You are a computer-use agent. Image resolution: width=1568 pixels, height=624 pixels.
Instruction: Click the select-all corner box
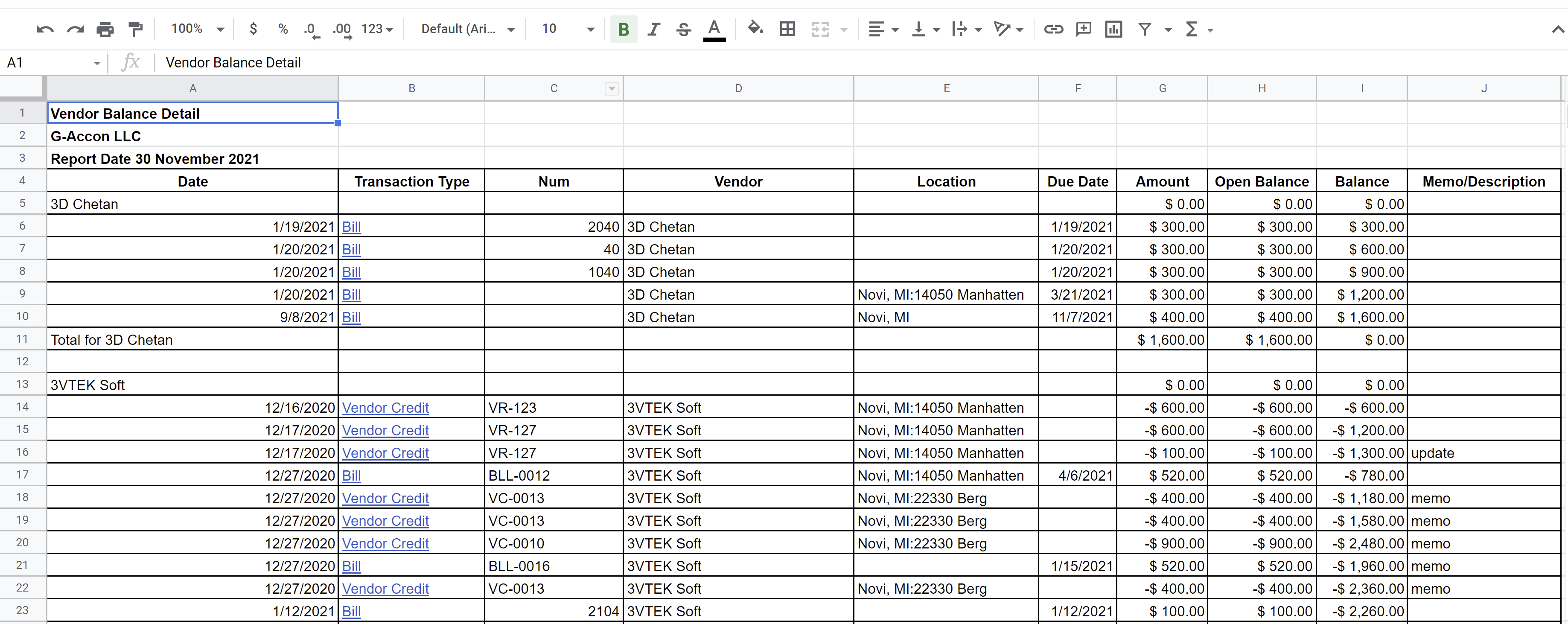(23, 88)
